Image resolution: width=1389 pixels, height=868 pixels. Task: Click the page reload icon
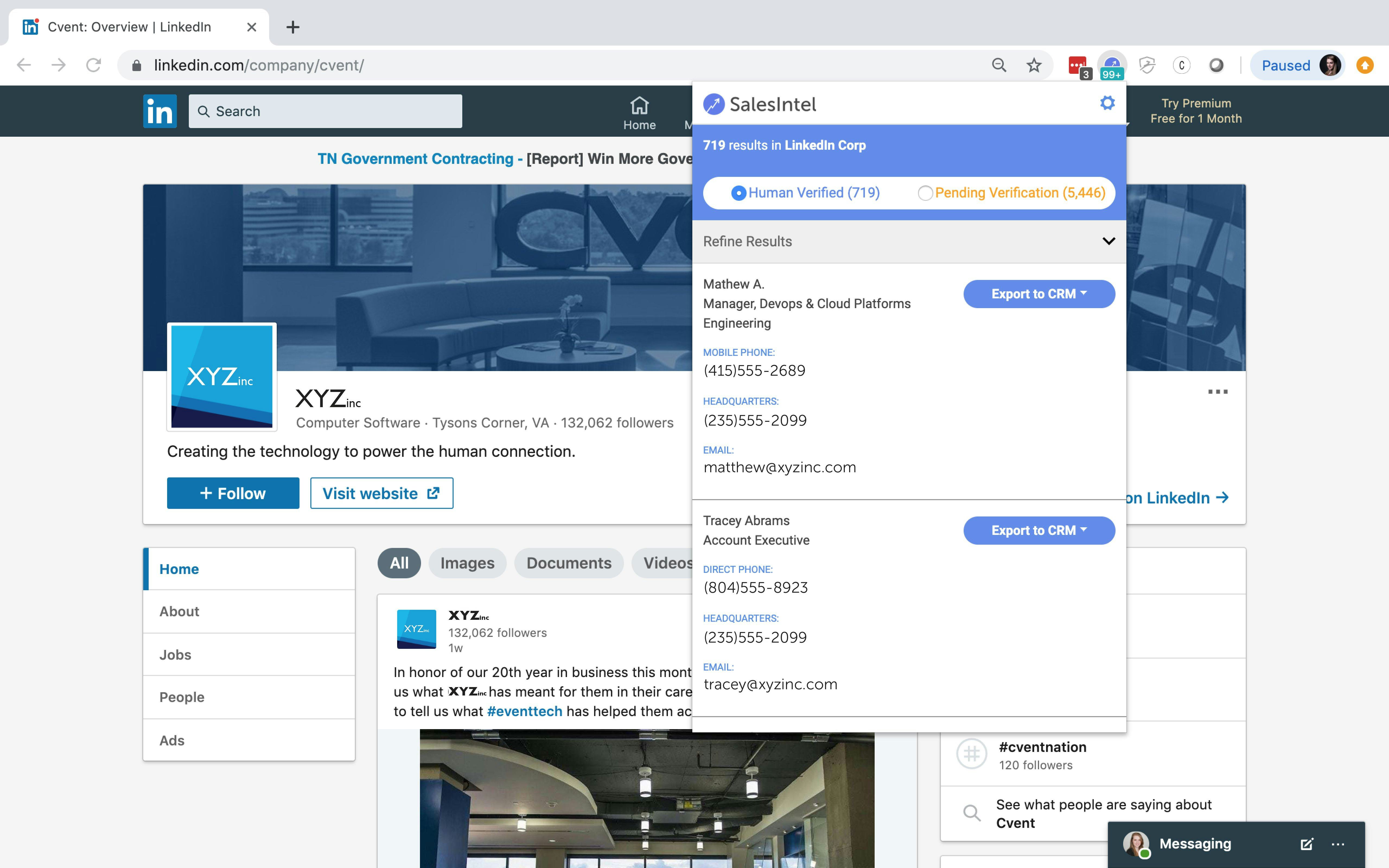[94, 65]
